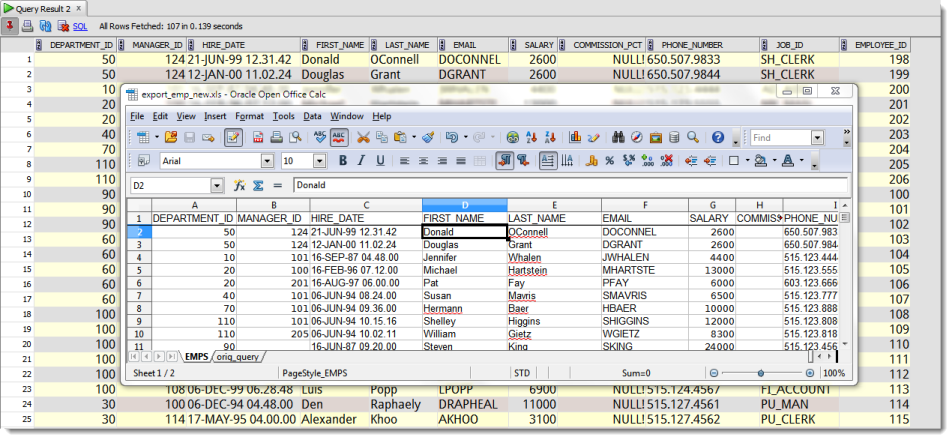Click the Calc Print icon
This screenshot has width=952, height=440.
(277, 138)
